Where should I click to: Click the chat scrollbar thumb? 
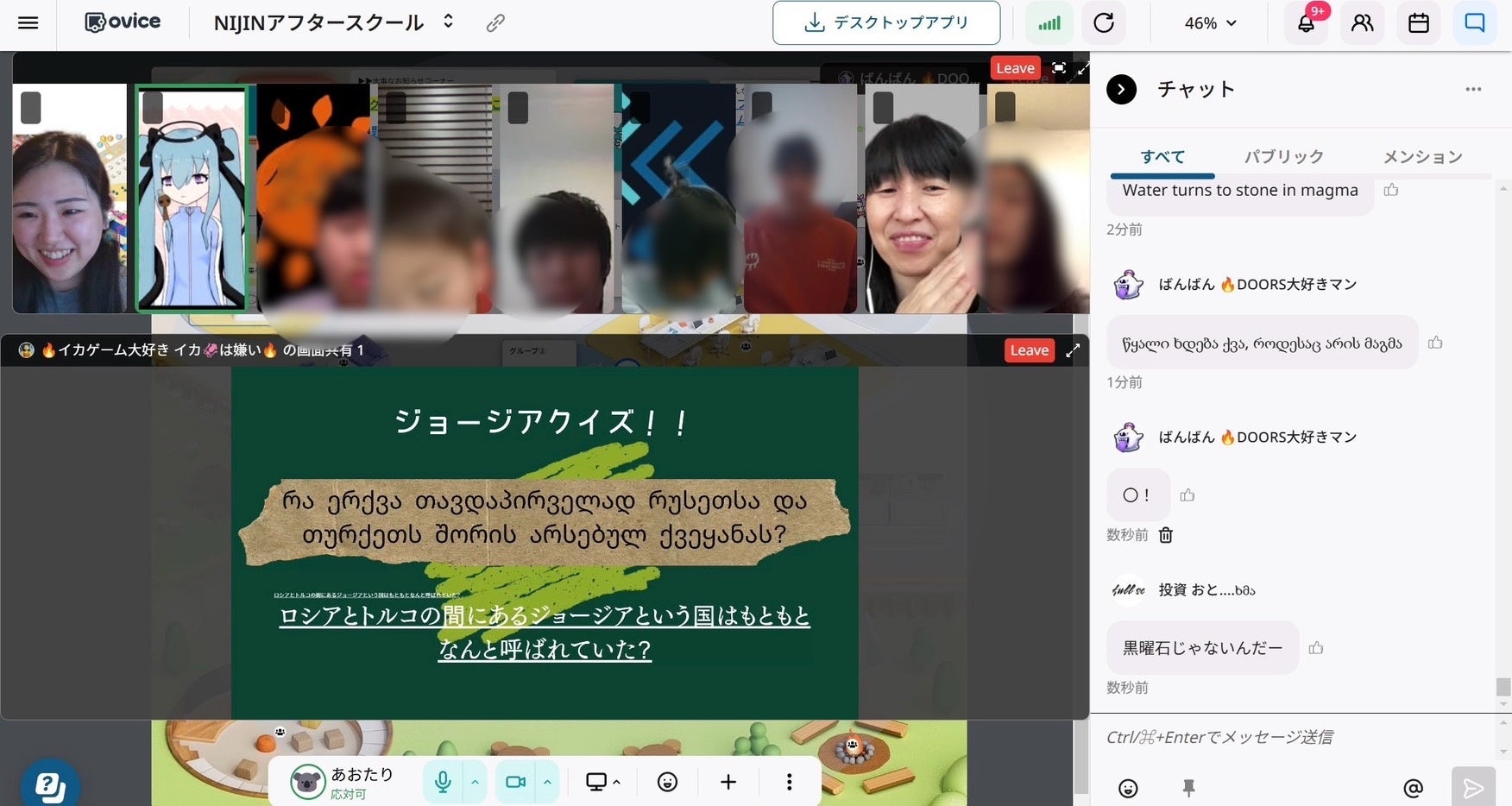coord(1503,687)
